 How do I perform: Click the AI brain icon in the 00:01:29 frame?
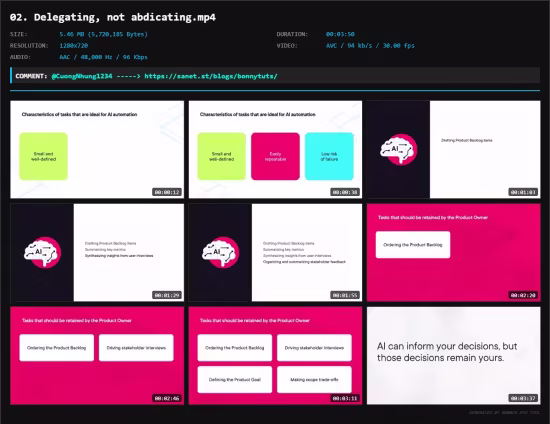[43, 253]
